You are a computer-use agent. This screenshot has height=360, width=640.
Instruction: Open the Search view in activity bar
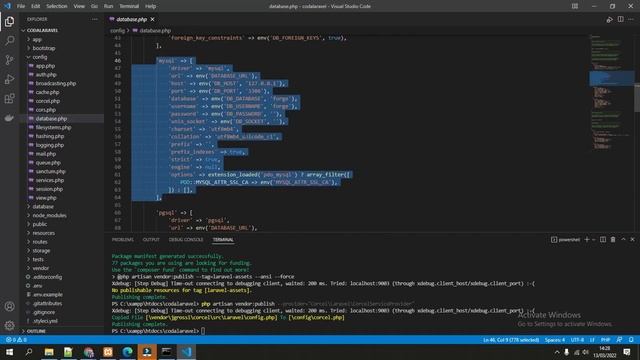click(9, 40)
